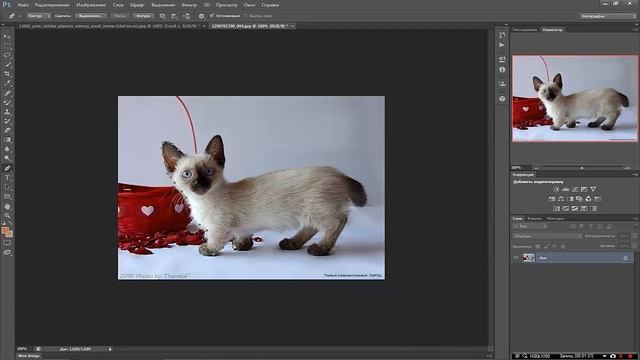Add an Exposure adjustment layer
This screenshot has height=360, width=640.
(x=584, y=189)
